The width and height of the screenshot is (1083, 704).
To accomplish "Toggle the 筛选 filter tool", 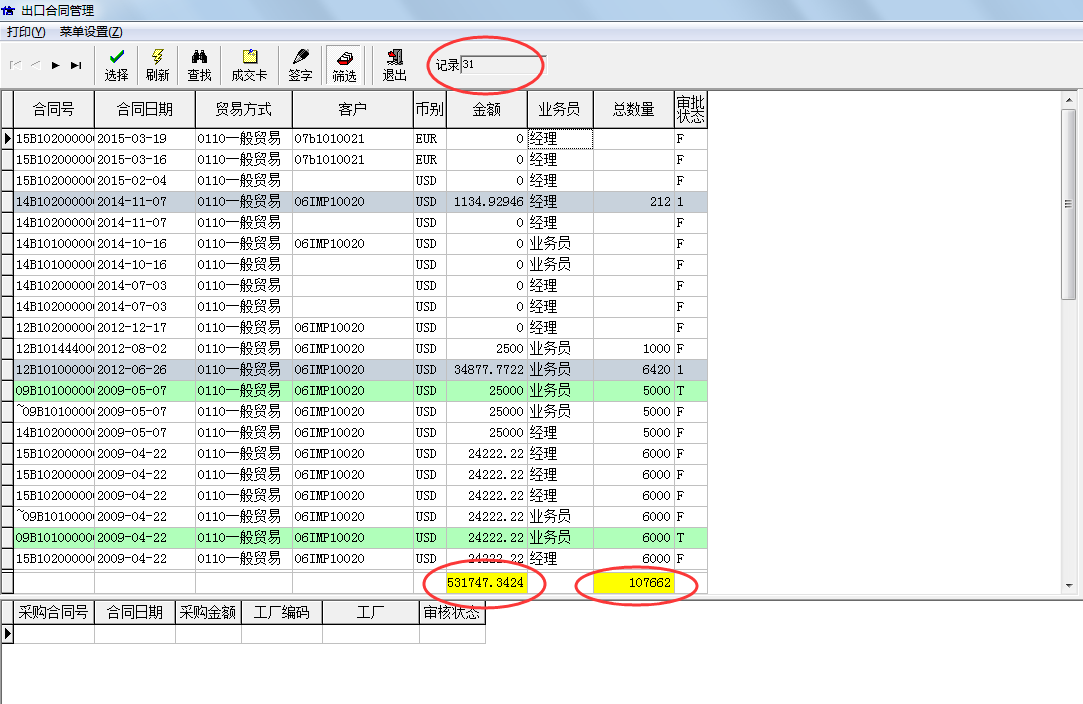I will (344, 65).
